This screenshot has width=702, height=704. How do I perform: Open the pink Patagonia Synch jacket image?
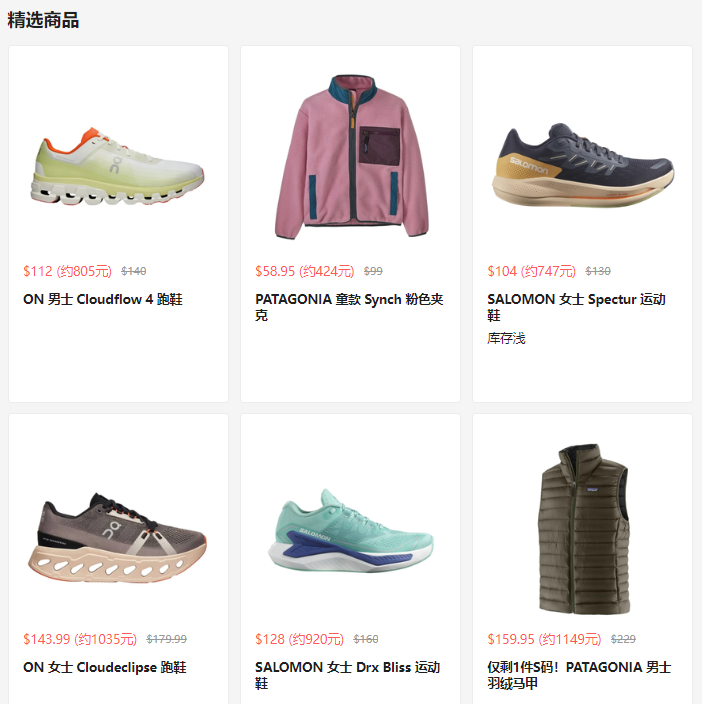(x=351, y=156)
